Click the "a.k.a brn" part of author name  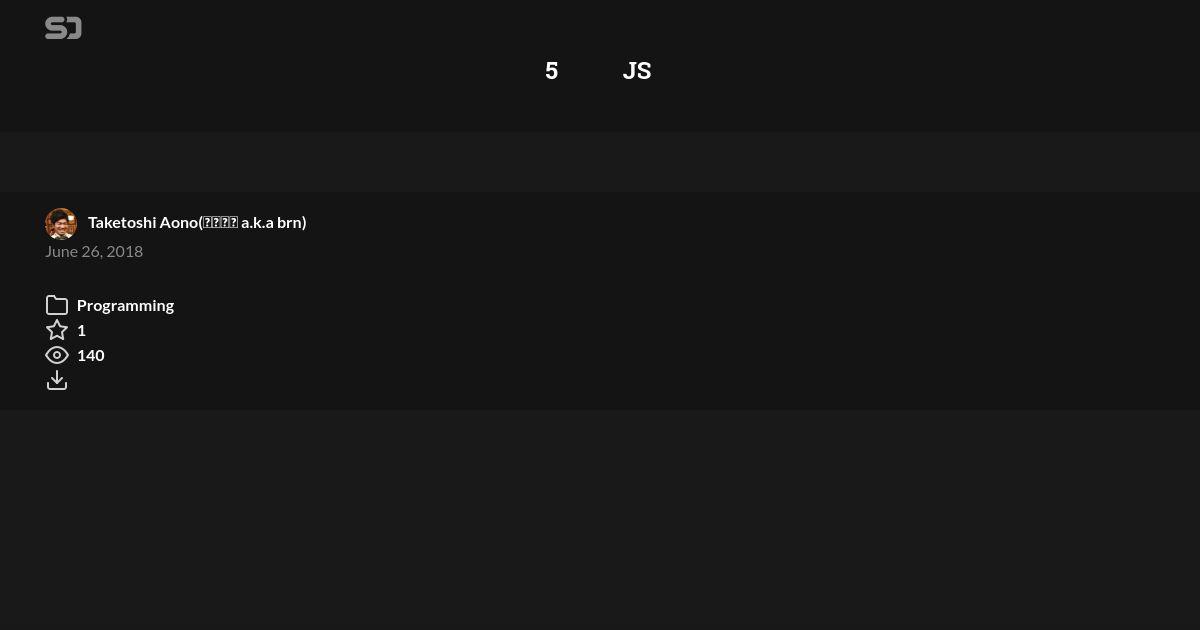[271, 222]
